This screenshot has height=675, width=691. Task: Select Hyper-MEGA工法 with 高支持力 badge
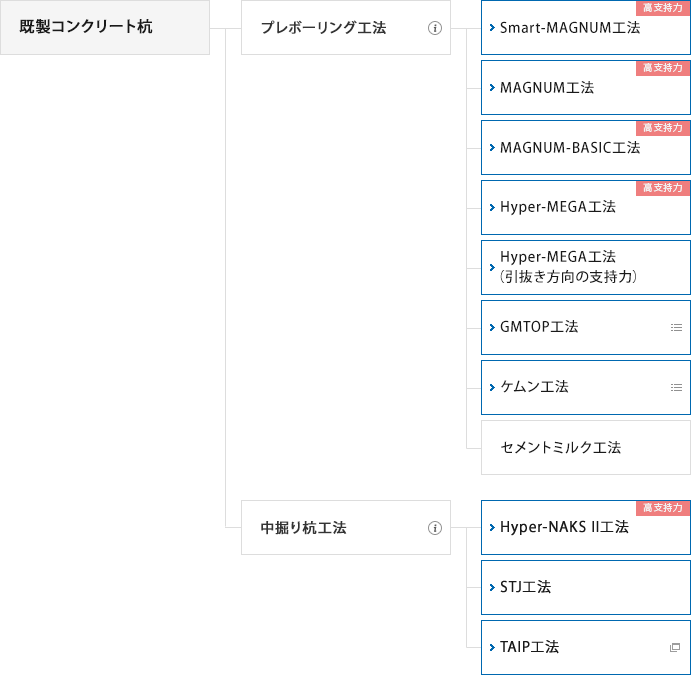pyautogui.click(x=586, y=208)
